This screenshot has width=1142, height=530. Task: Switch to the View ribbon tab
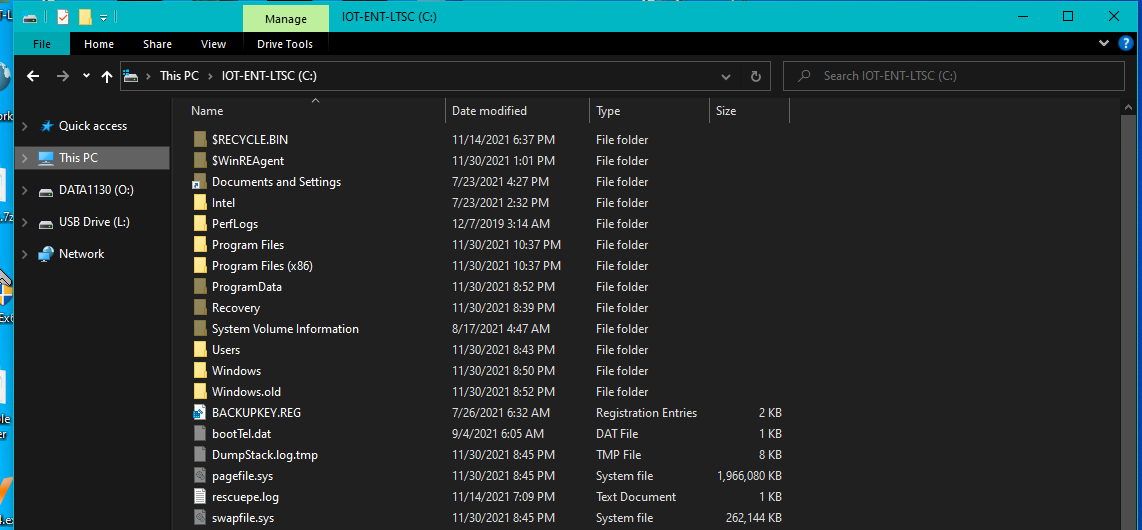pos(213,44)
